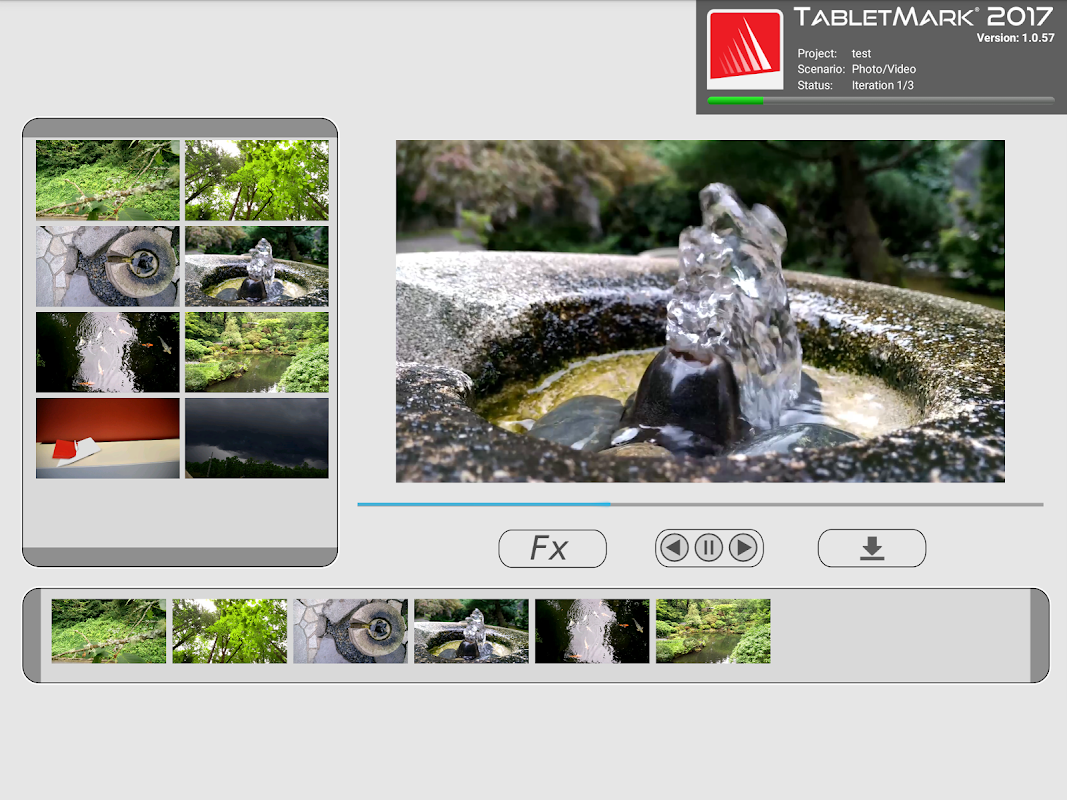Pause the video playback
The height and width of the screenshot is (800, 1067).
pyautogui.click(x=708, y=548)
